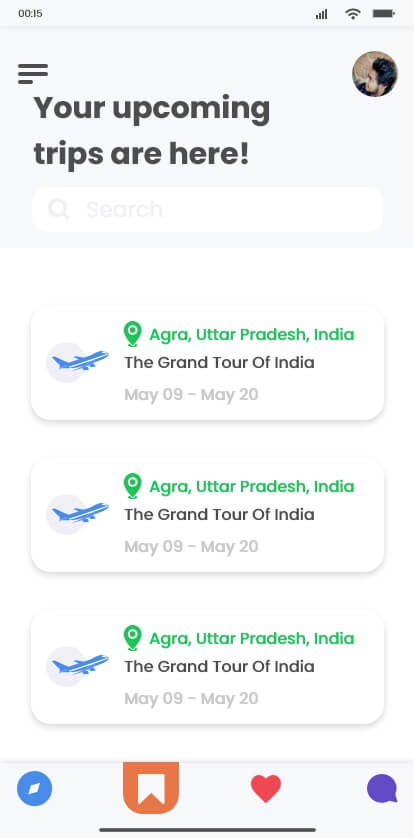The height and width of the screenshot is (838, 414).
Task: Tap the user profile avatar
Action: click(x=374, y=74)
